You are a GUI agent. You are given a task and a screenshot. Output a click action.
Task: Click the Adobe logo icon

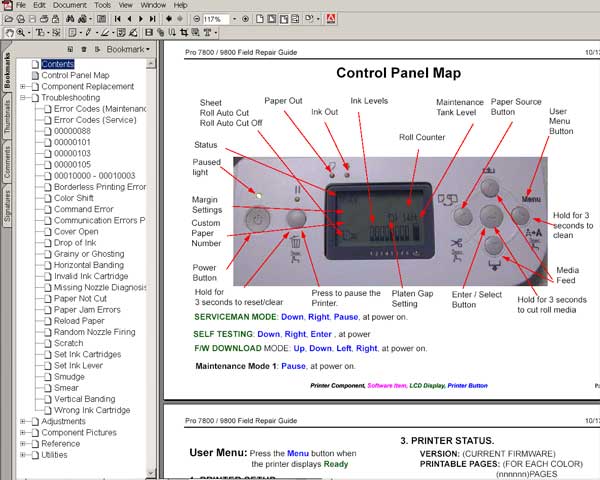click(331, 19)
